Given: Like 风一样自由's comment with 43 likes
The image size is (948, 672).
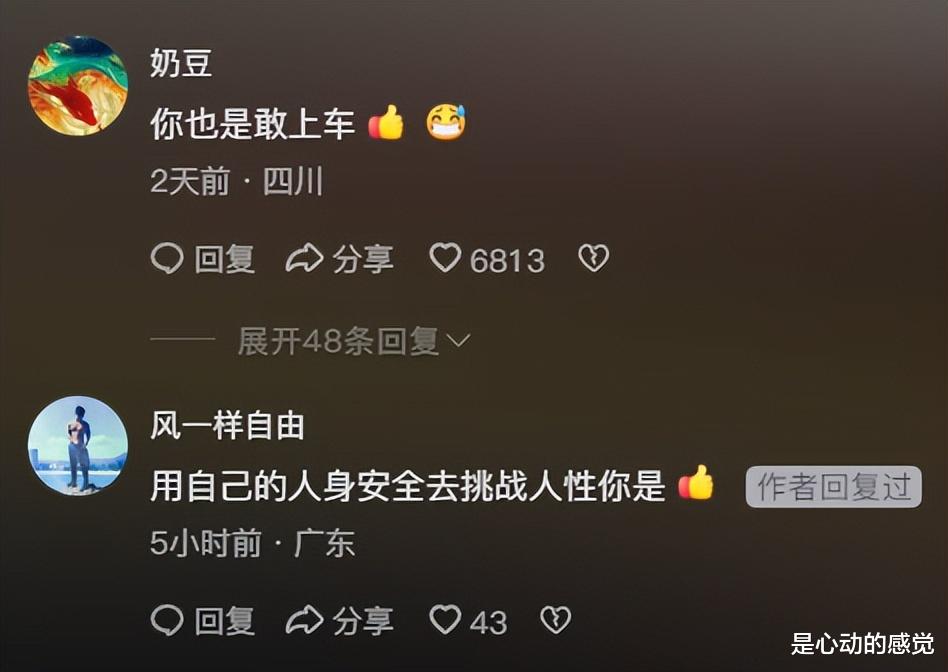Looking at the screenshot, I should pyautogui.click(x=445, y=620).
